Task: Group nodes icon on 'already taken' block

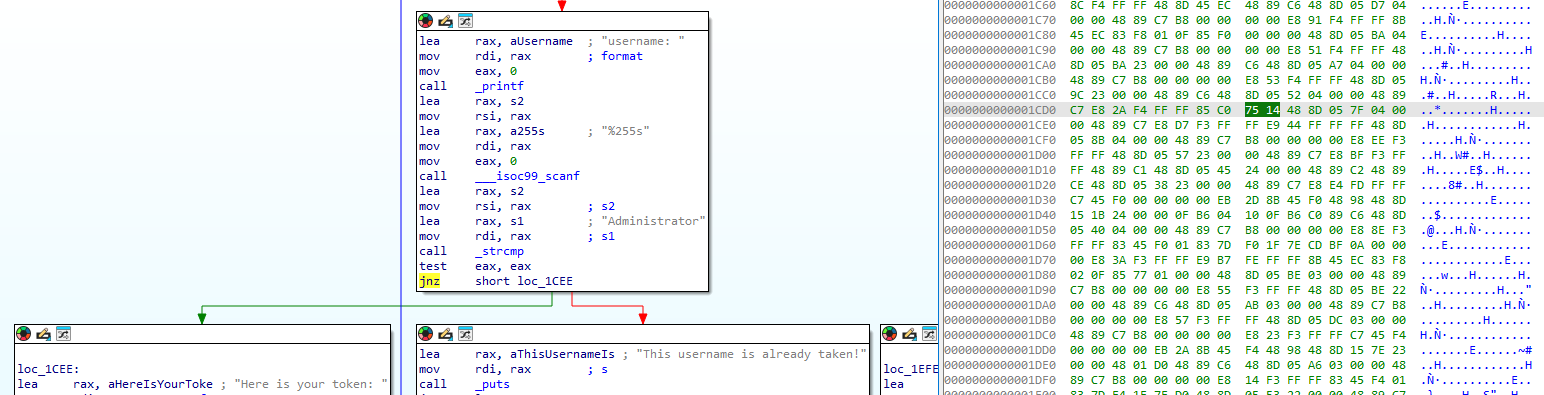Action: click(464, 333)
